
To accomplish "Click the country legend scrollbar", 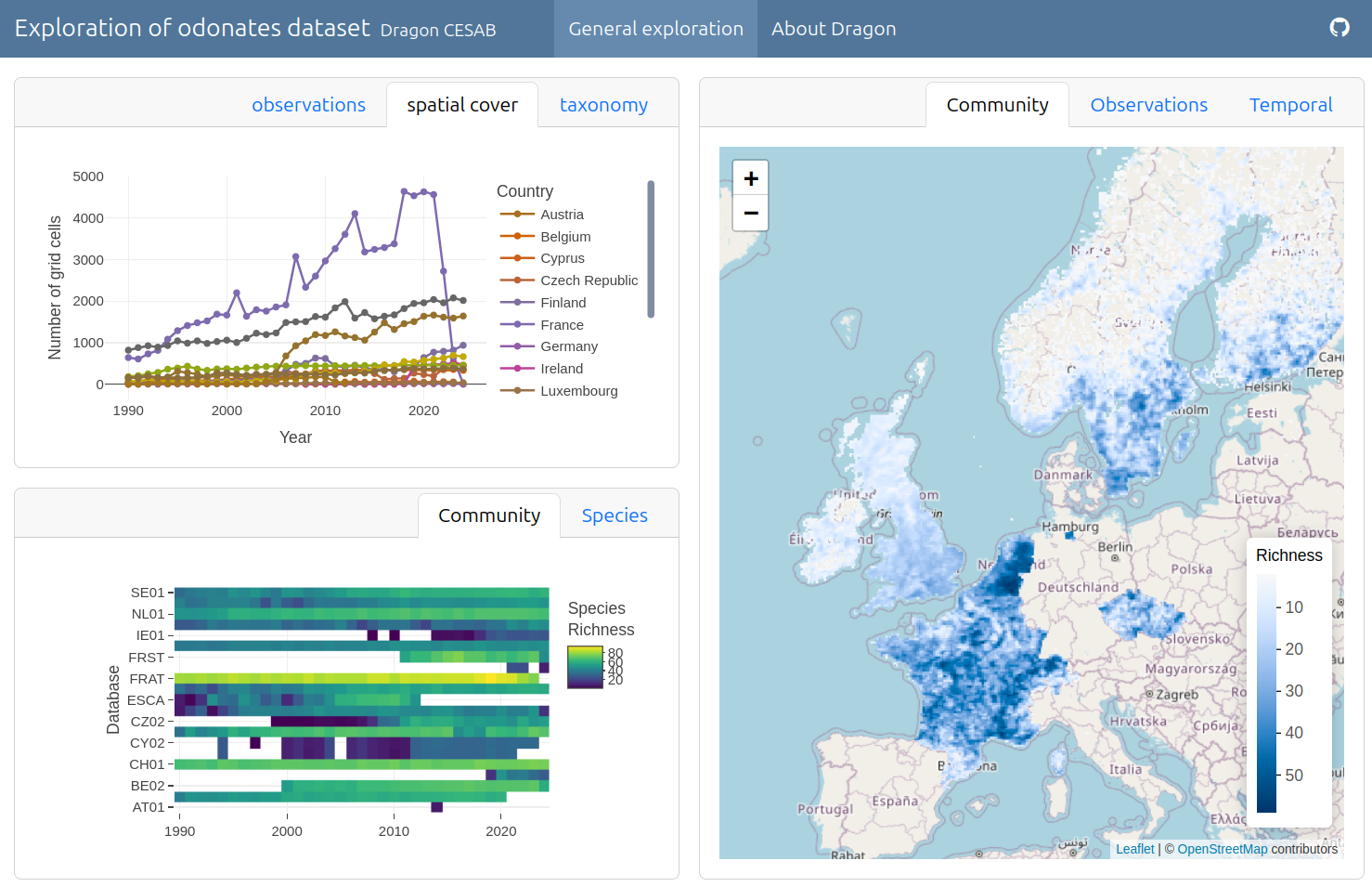I will coord(651,249).
